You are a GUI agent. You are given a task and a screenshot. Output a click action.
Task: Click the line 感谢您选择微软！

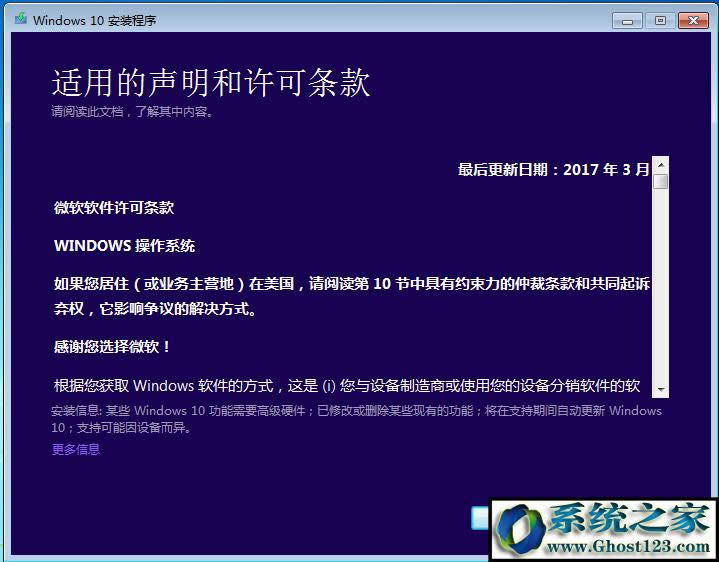point(112,347)
